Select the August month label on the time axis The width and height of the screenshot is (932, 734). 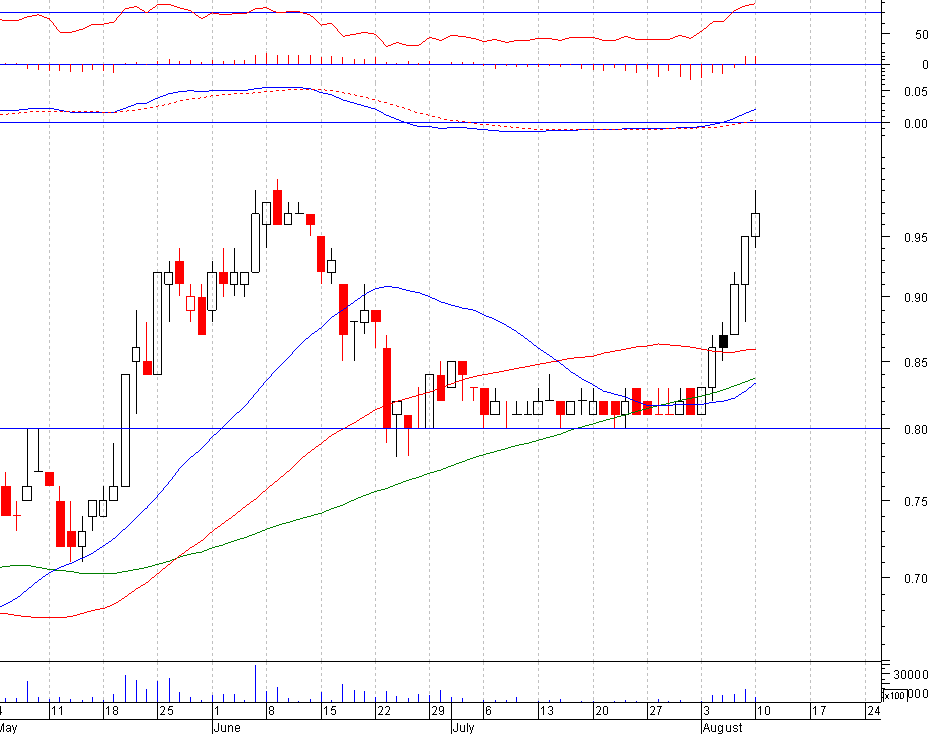pyautogui.click(x=722, y=727)
